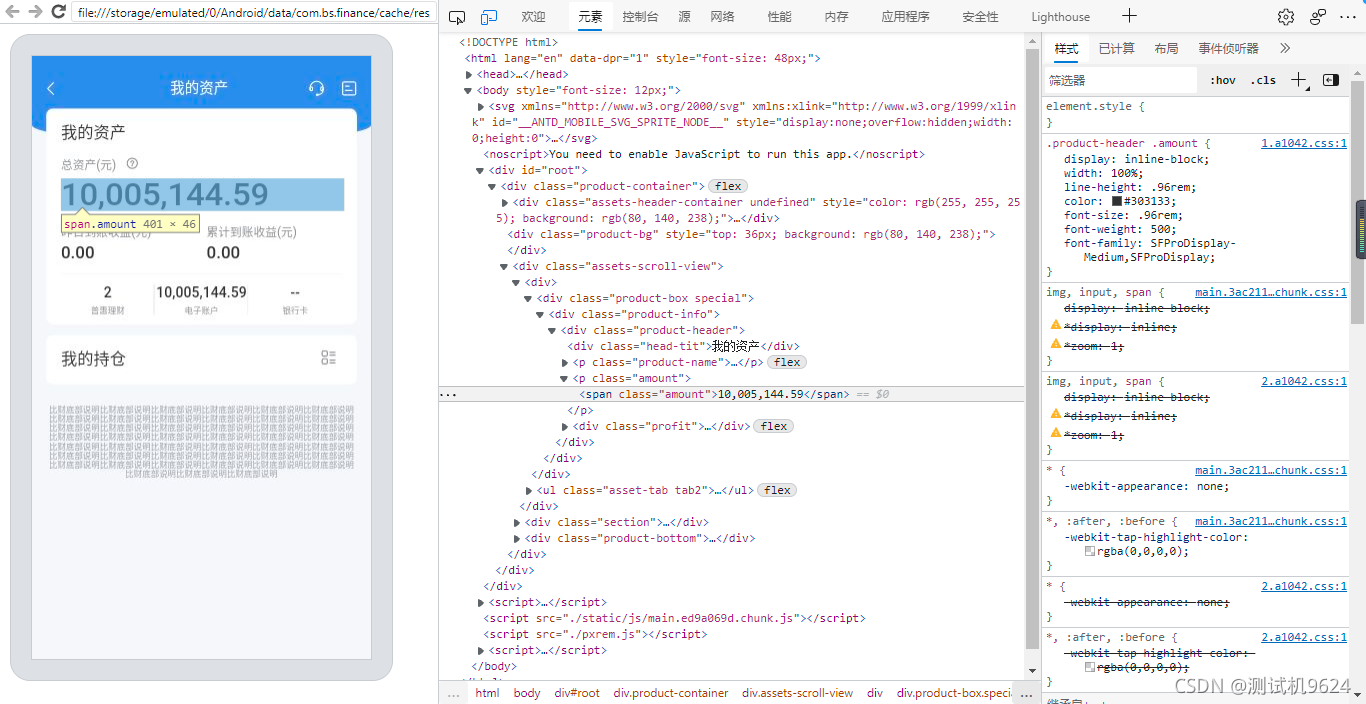This screenshot has height=704, width=1366.
Task: Select div.product-container in breadcrumb
Action: 671,693
